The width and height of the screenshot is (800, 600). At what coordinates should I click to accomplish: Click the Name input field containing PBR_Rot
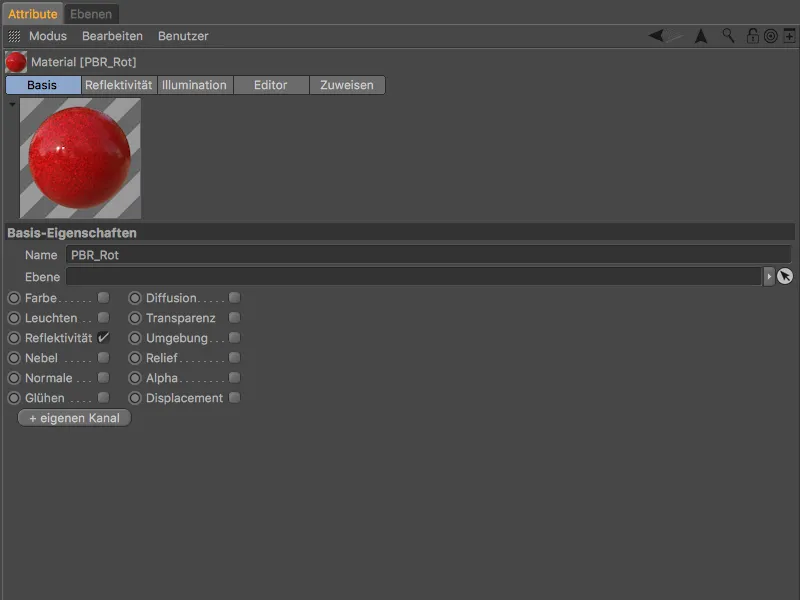(x=300, y=255)
